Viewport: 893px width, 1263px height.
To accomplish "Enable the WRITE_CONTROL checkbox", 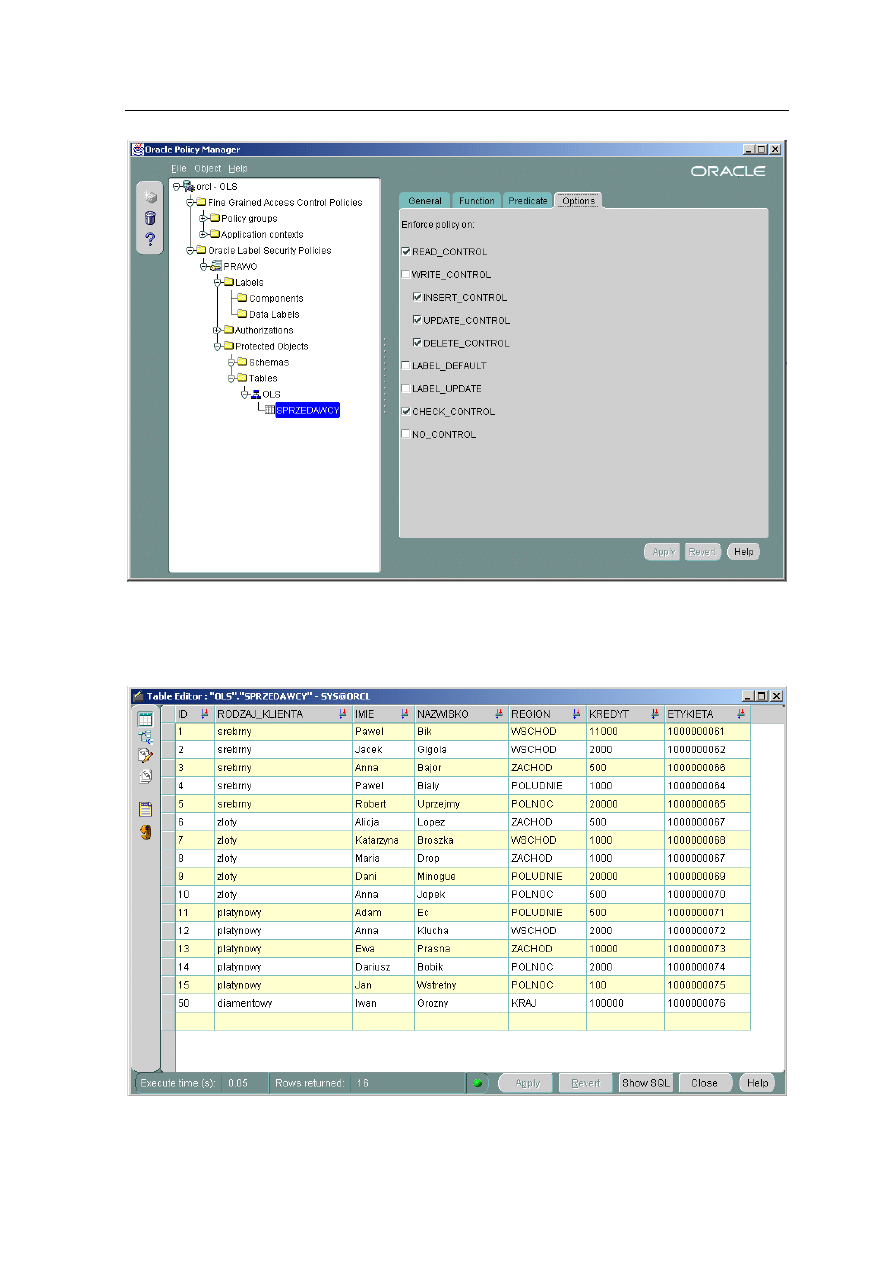I will [x=405, y=274].
